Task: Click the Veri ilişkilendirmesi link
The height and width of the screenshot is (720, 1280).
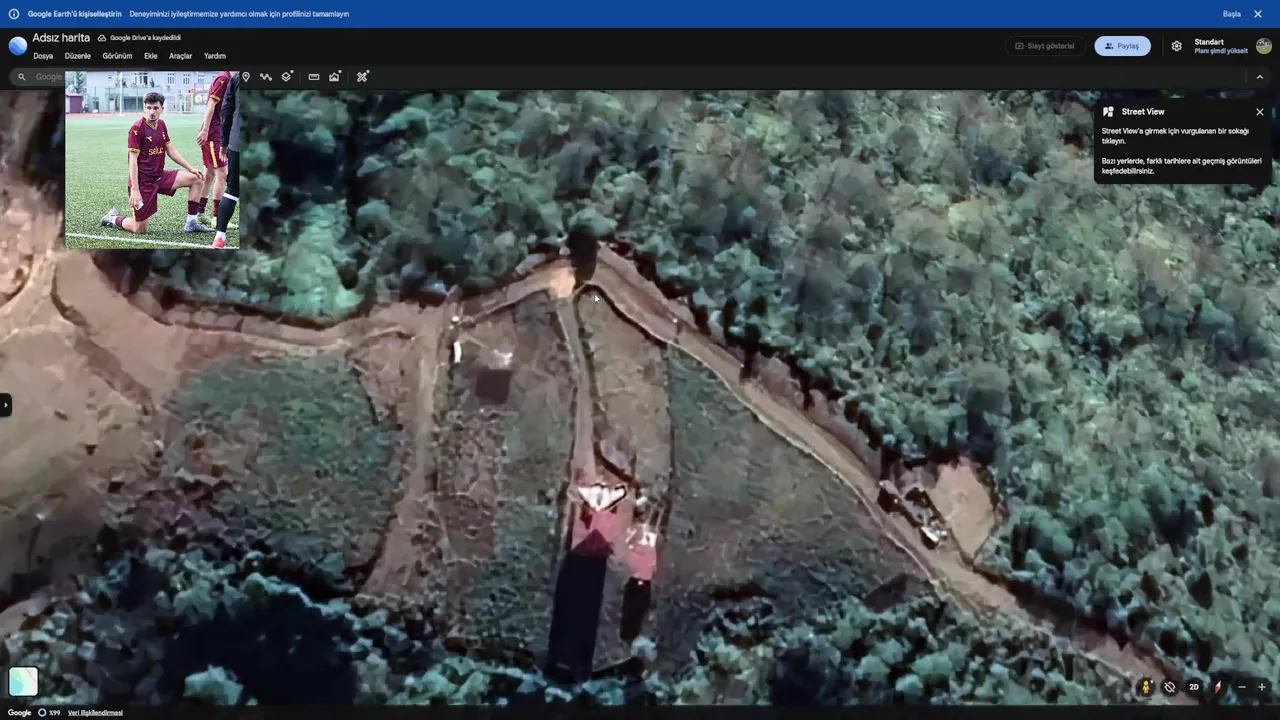Action: point(95,713)
